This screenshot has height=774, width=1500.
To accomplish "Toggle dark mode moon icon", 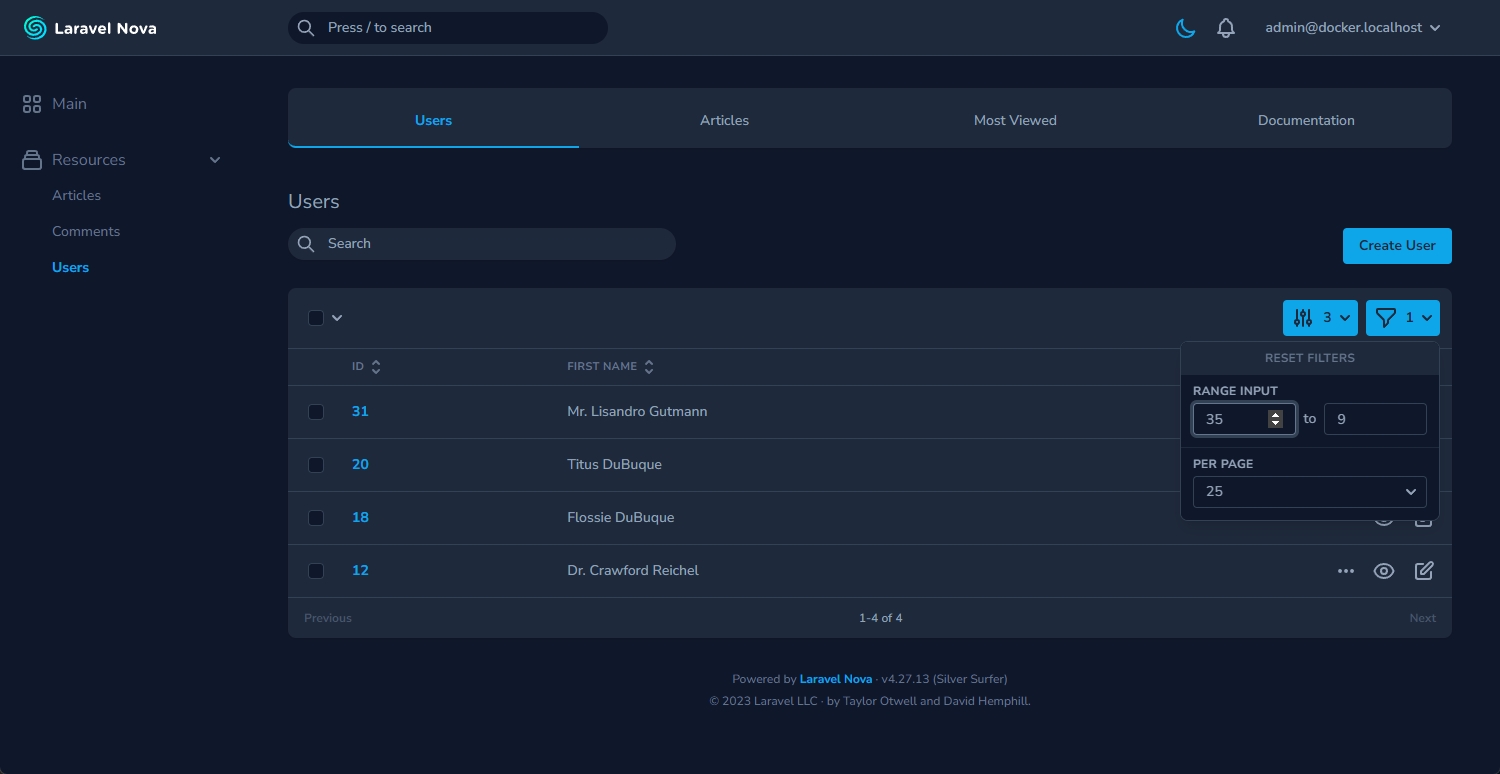I will click(x=1185, y=28).
